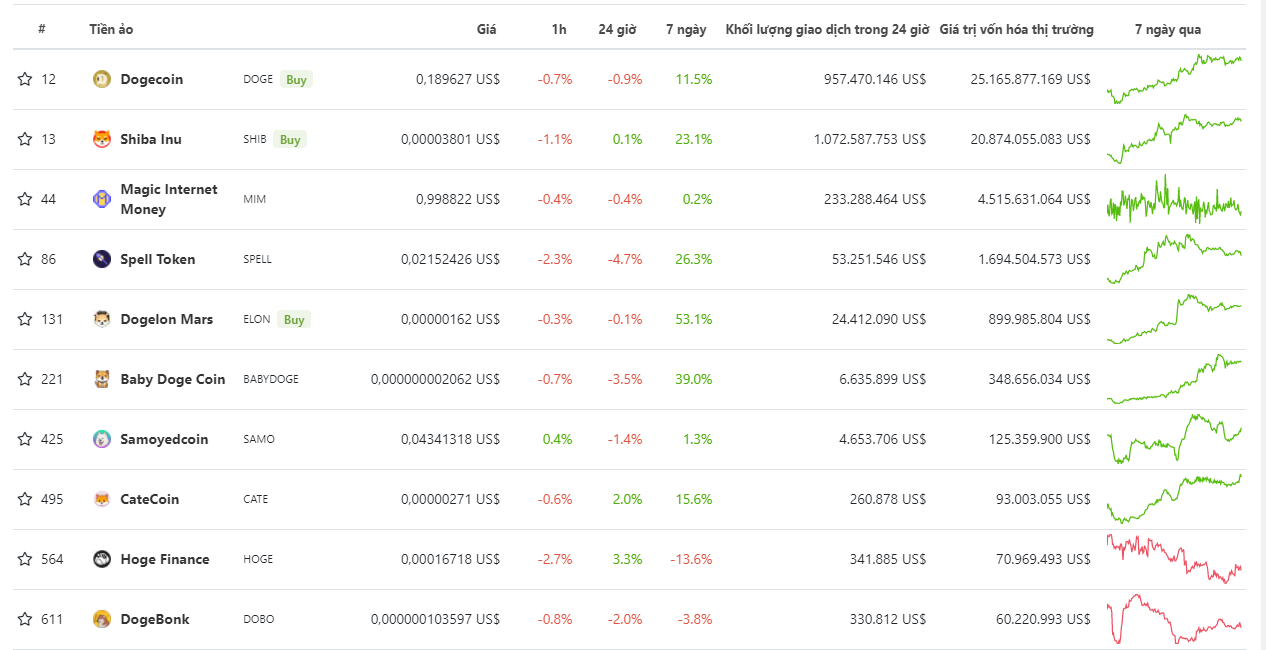Sort the table by the Giá column

[x=487, y=29]
